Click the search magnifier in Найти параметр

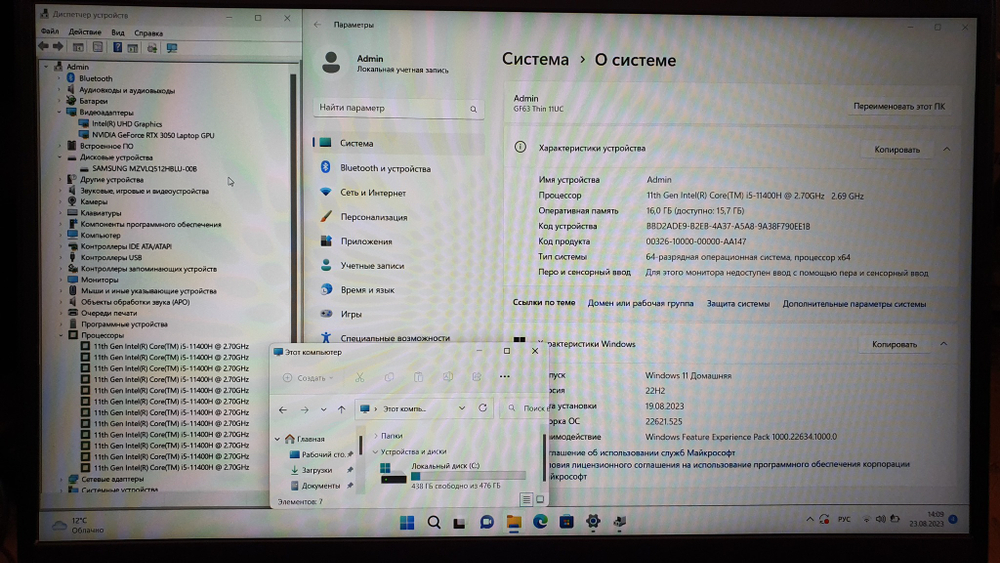coord(473,109)
